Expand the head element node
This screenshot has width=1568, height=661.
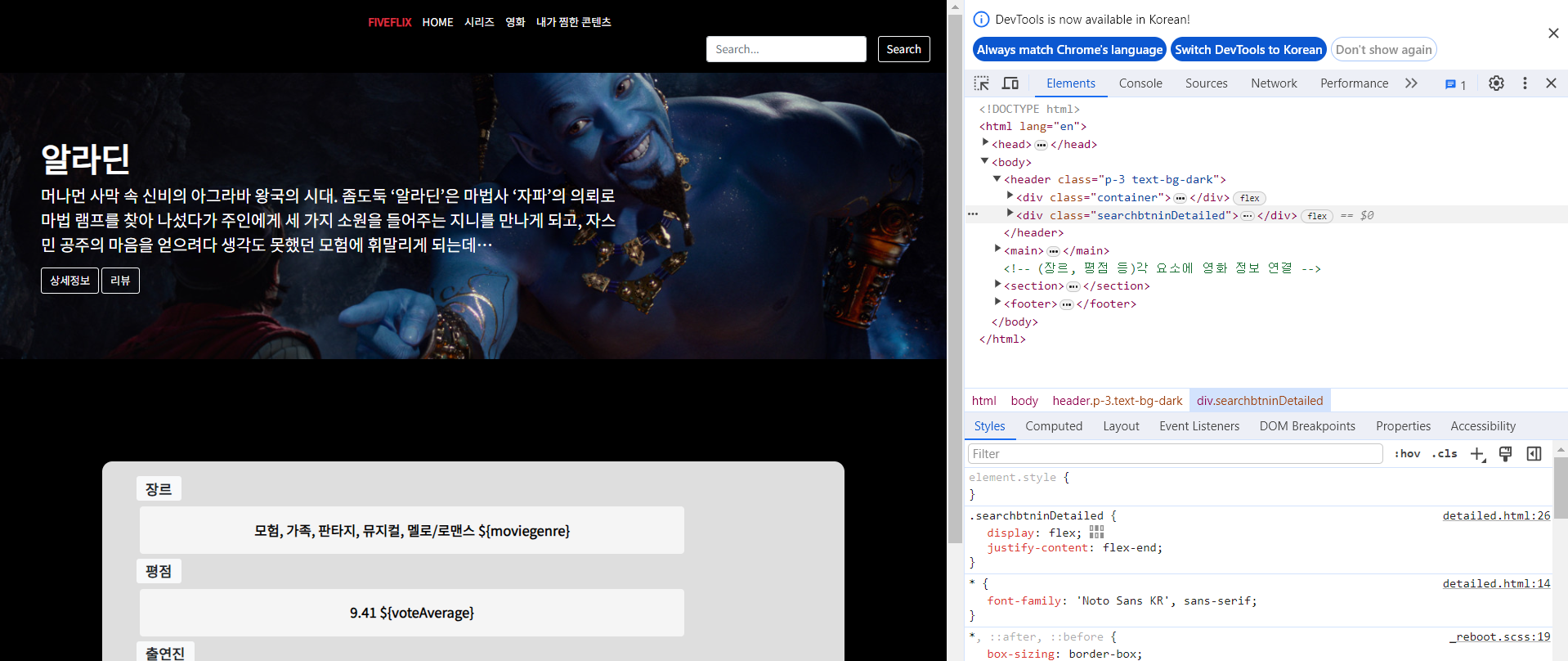point(985,143)
